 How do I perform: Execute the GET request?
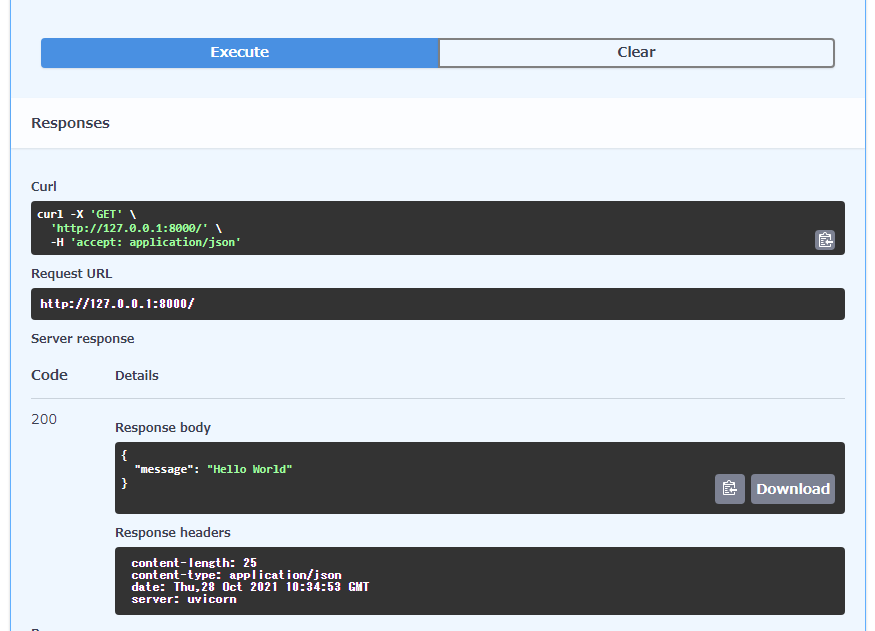(239, 52)
